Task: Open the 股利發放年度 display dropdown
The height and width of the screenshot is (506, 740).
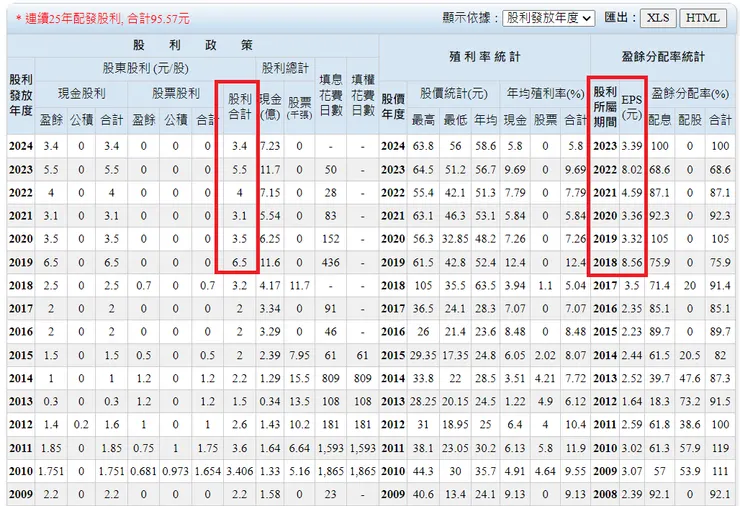Action: point(548,18)
